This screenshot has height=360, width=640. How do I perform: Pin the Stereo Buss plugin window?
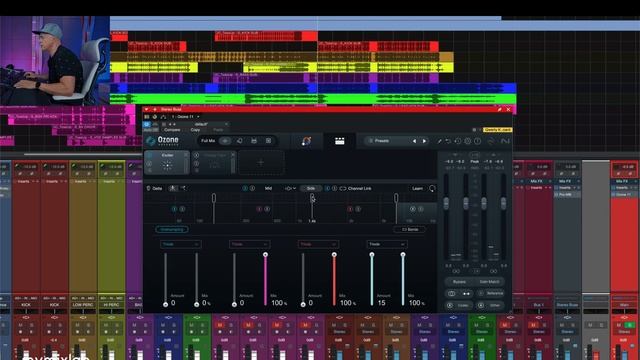[x=499, y=109]
